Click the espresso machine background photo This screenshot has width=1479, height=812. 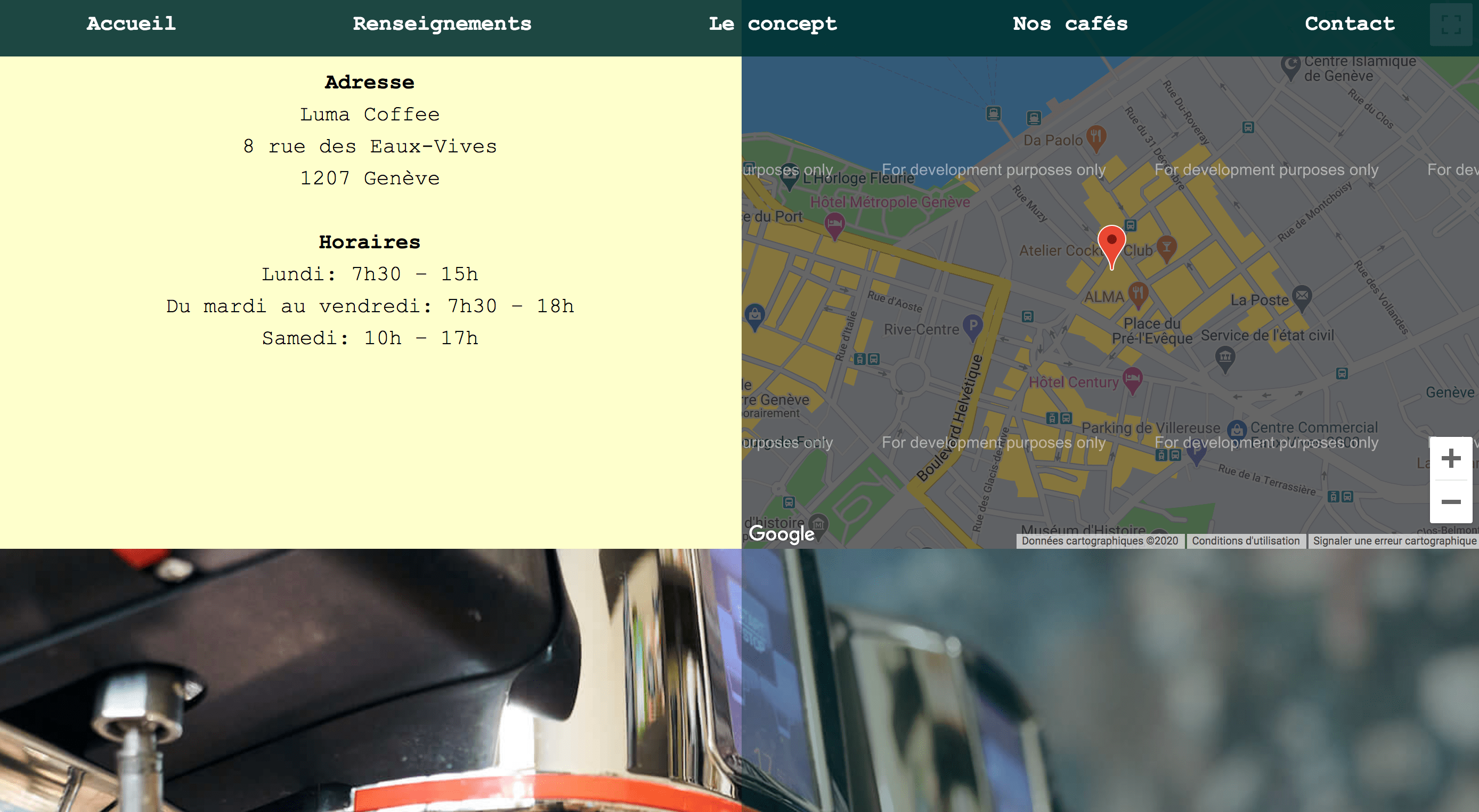pyautogui.click(x=740, y=680)
